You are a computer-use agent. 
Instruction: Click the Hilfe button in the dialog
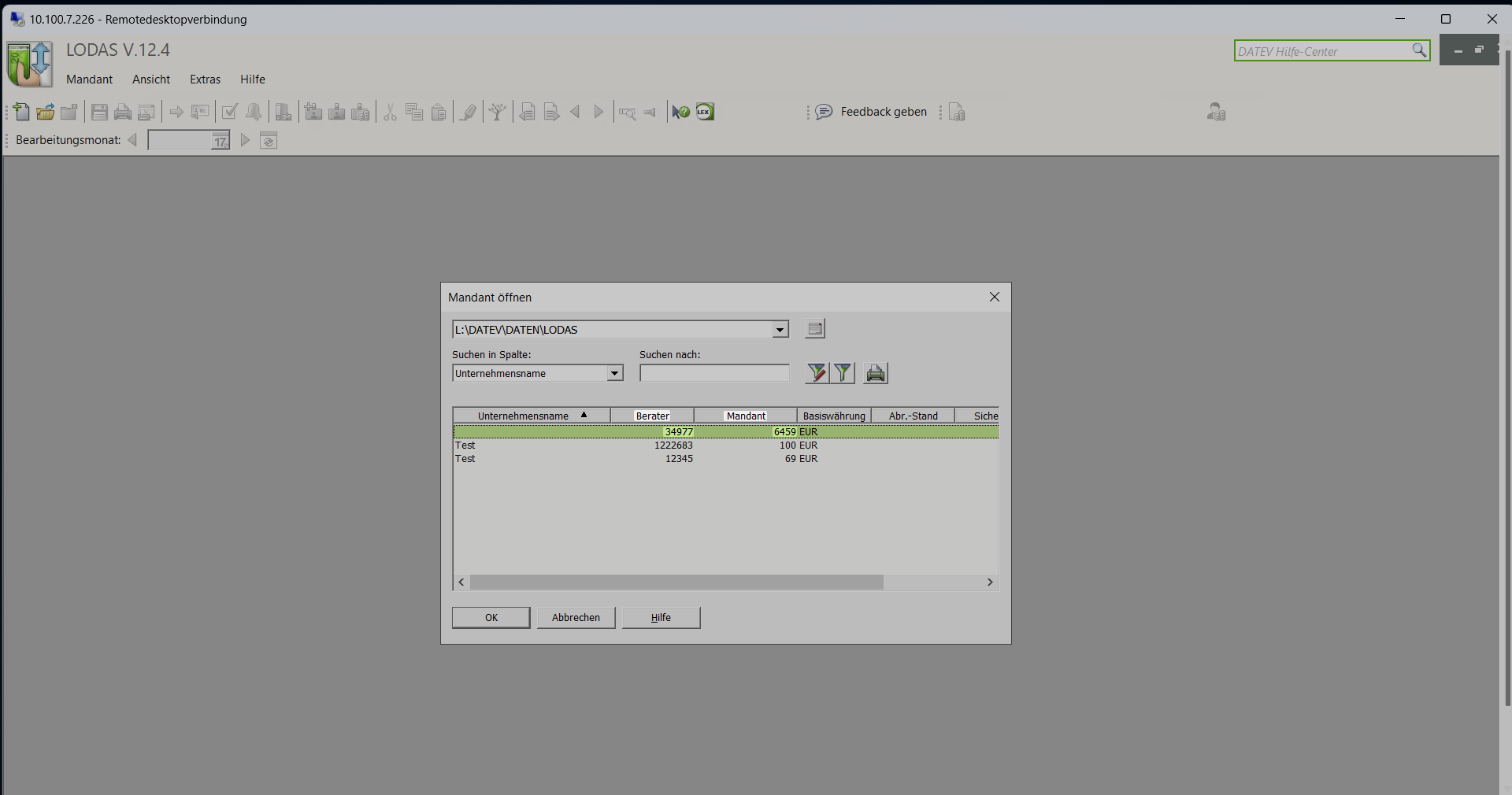point(661,618)
